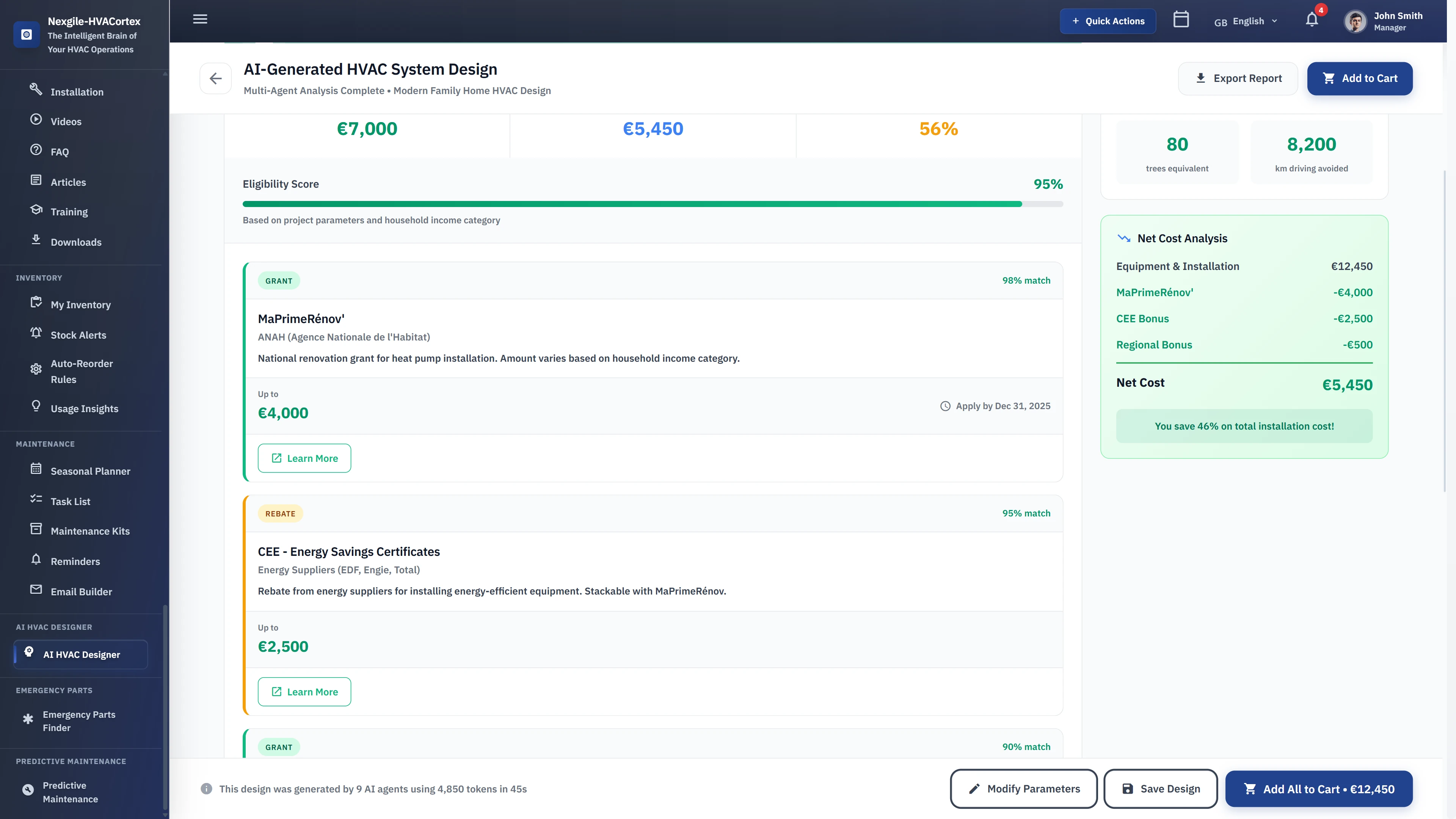Click the Nexgile-HVACortex logo icon

(x=27, y=35)
